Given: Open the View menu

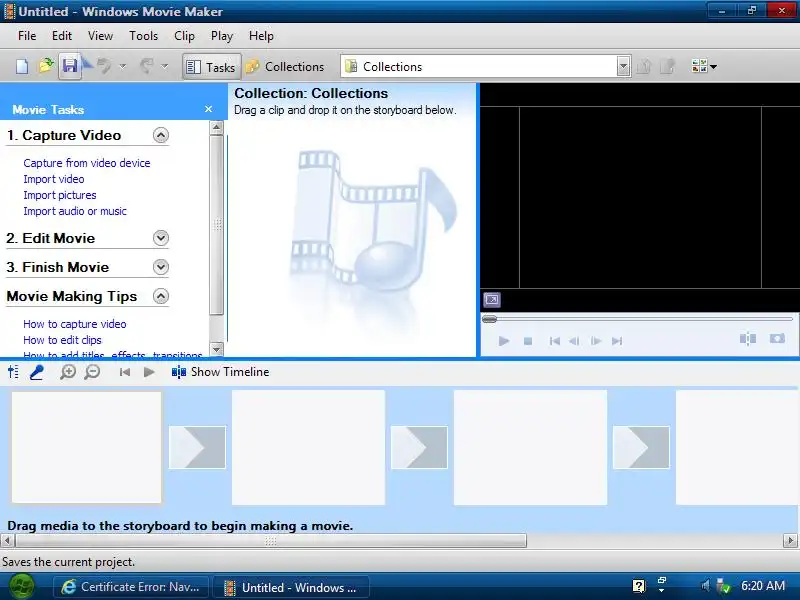Looking at the screenshot, I should tap(100, 36).
